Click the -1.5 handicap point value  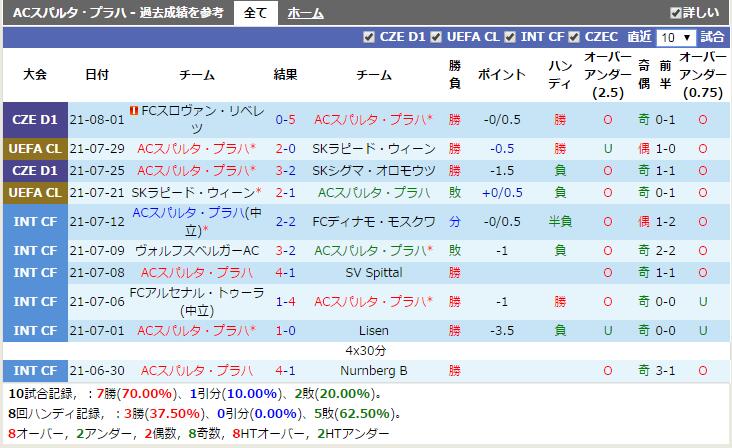[x=502, y=171]
